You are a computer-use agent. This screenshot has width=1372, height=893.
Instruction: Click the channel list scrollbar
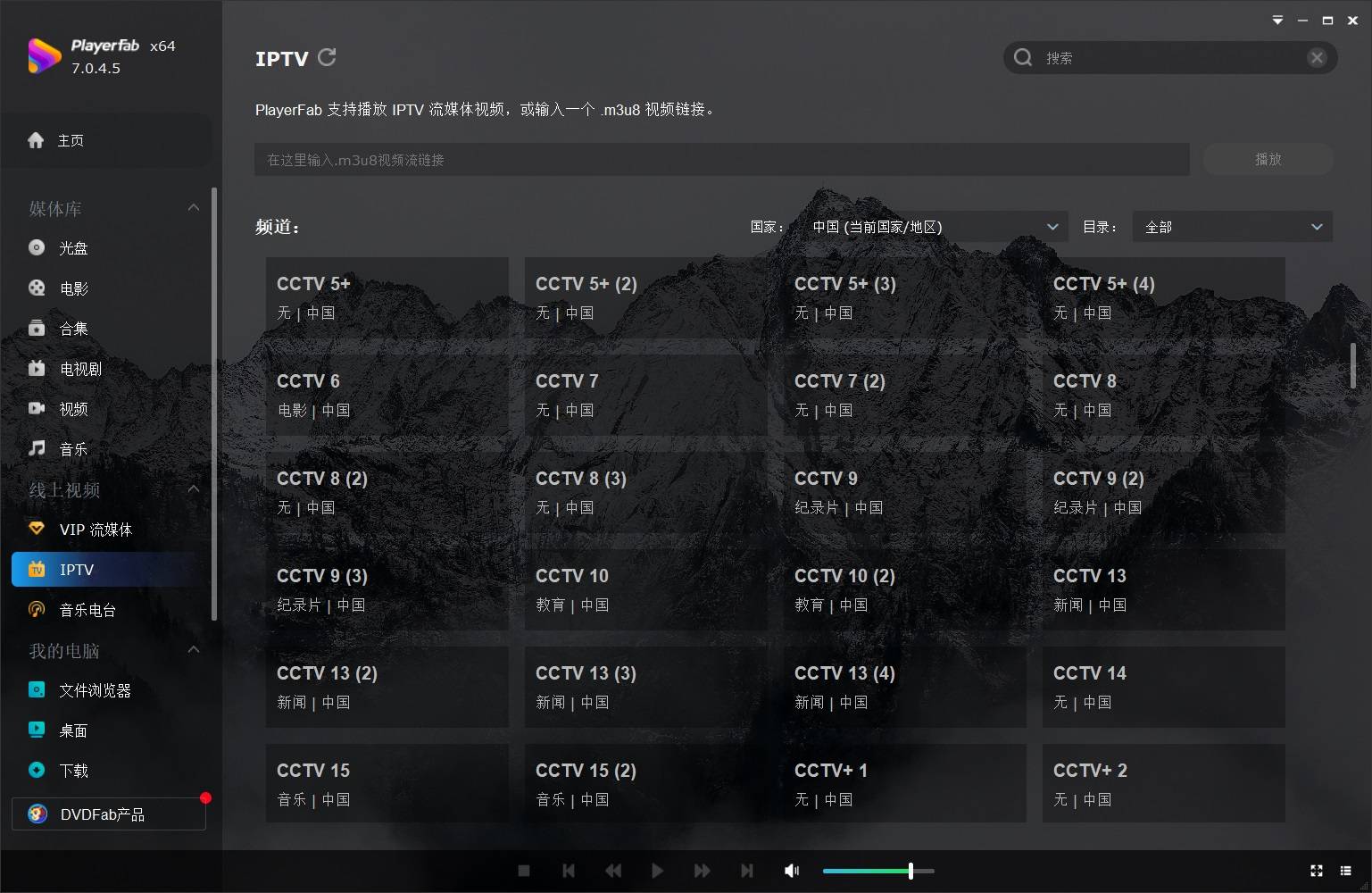coord(1353,366)
